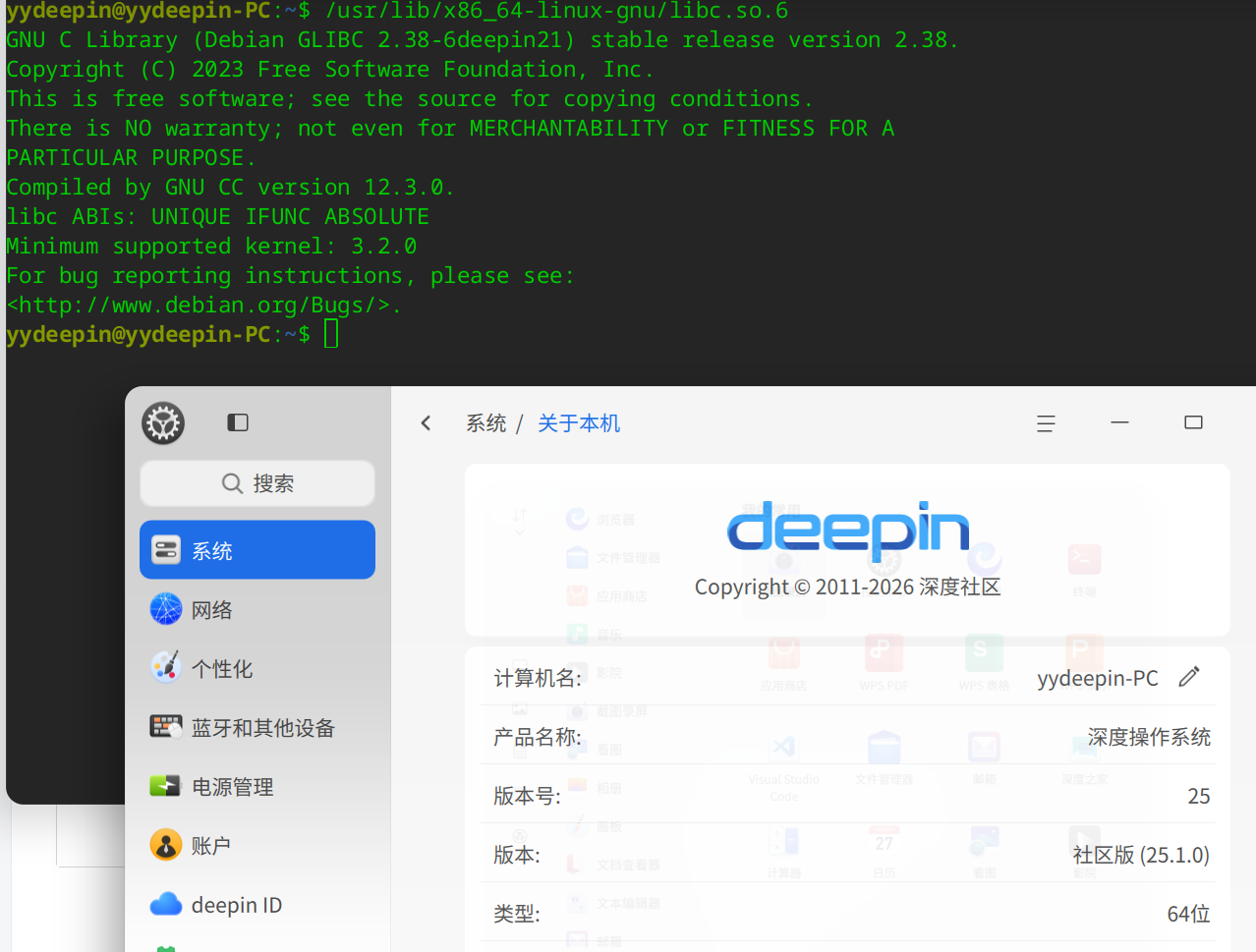Viewport: 1256px width, 952px height.
Task: Click the 社区版 (25.1.0) value
Action: pyautogui.click(x=1141, y=855)
